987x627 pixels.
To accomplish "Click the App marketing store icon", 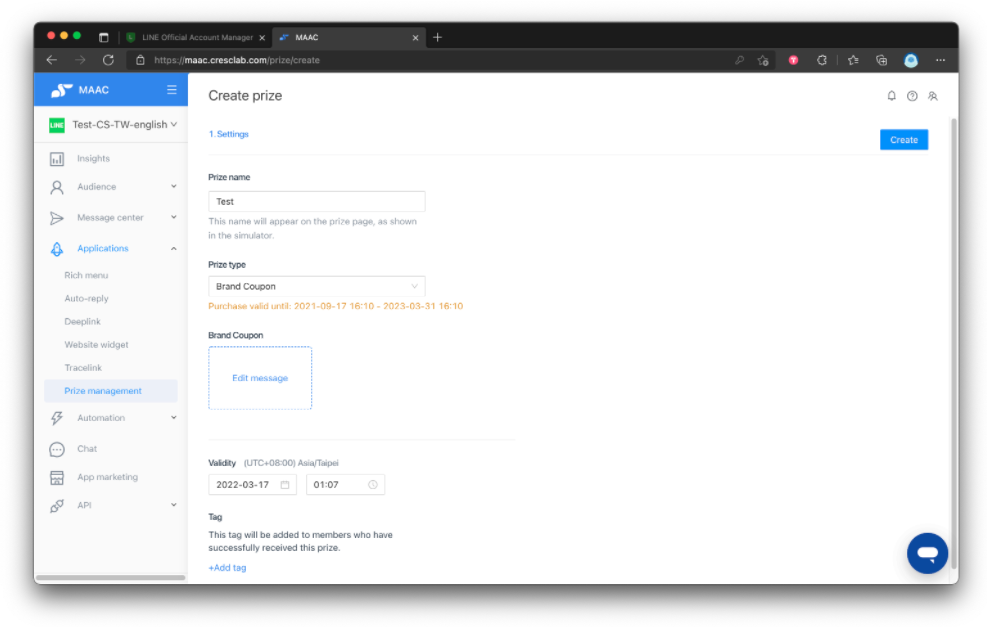I will click(57, 477).
